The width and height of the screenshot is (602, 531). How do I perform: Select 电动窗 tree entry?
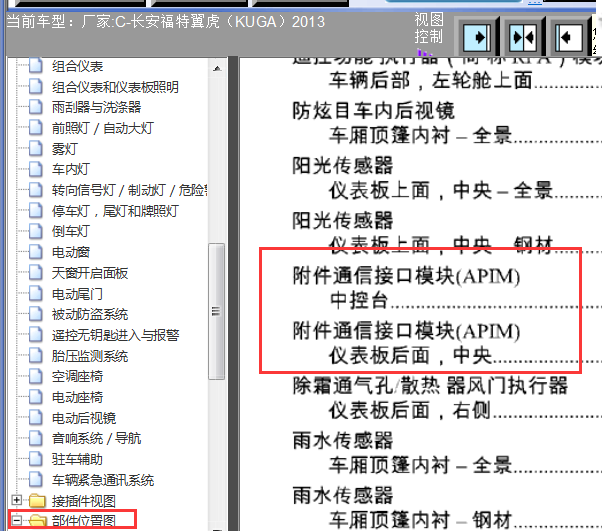tap(71, 252)
